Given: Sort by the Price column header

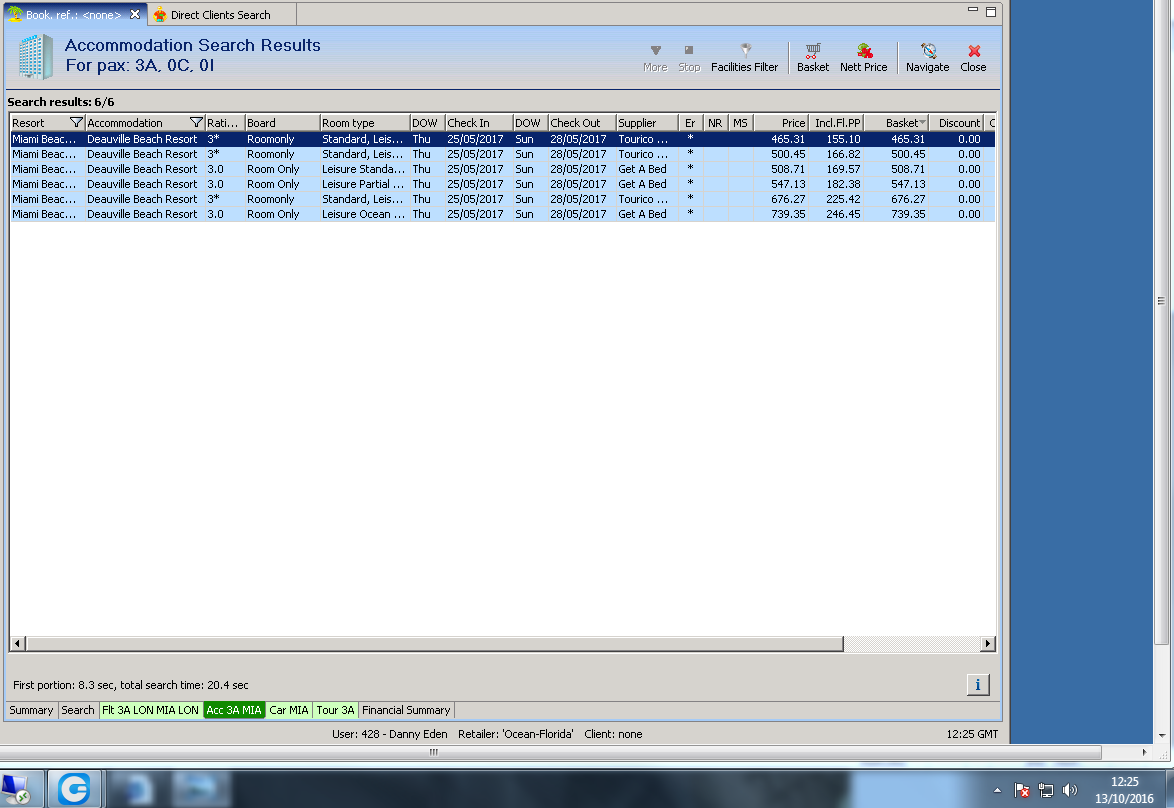Looking at the screenshot, I should tap(781, 123).
